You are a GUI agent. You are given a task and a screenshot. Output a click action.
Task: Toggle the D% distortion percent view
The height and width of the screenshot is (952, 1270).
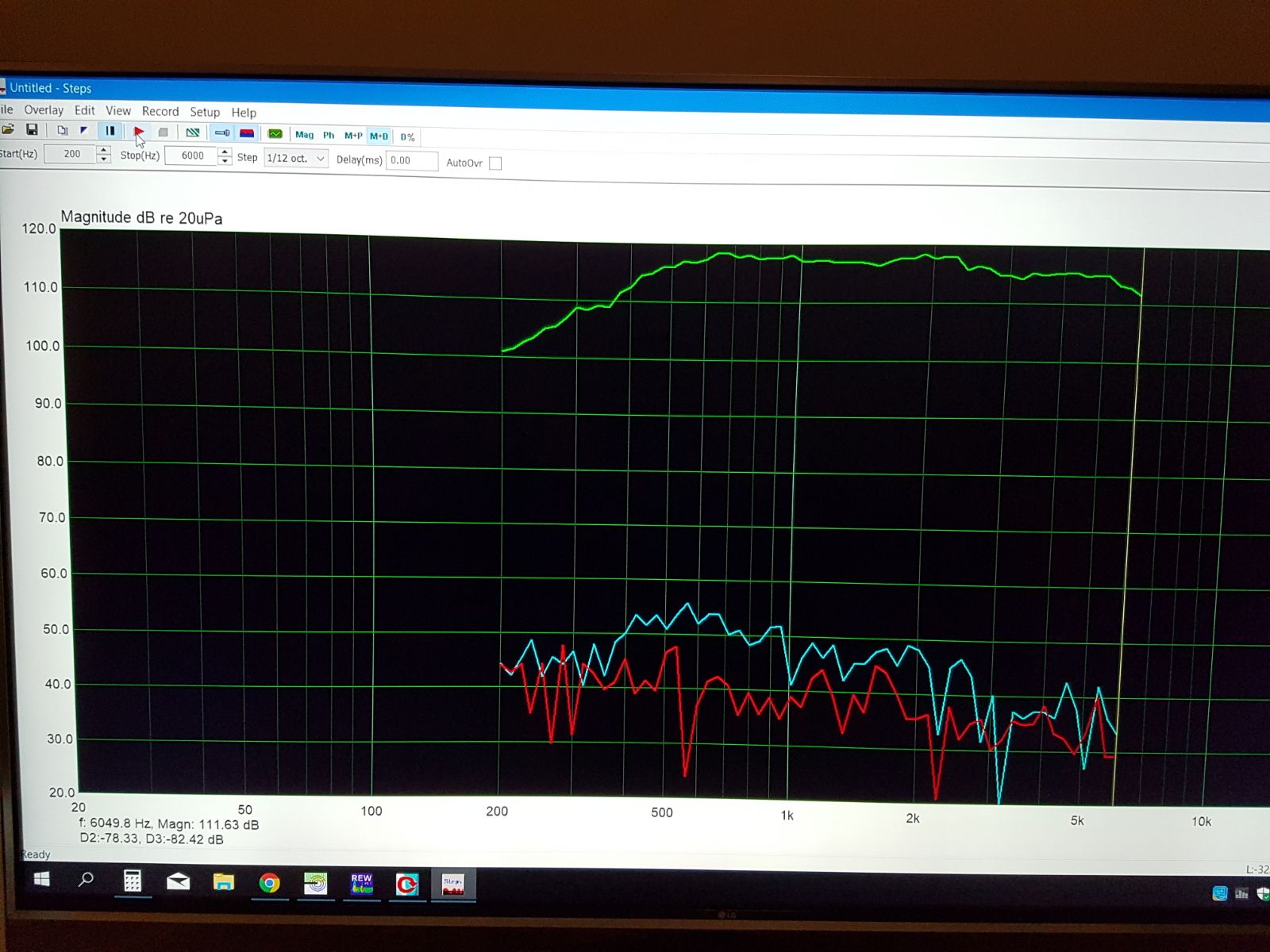407,137
